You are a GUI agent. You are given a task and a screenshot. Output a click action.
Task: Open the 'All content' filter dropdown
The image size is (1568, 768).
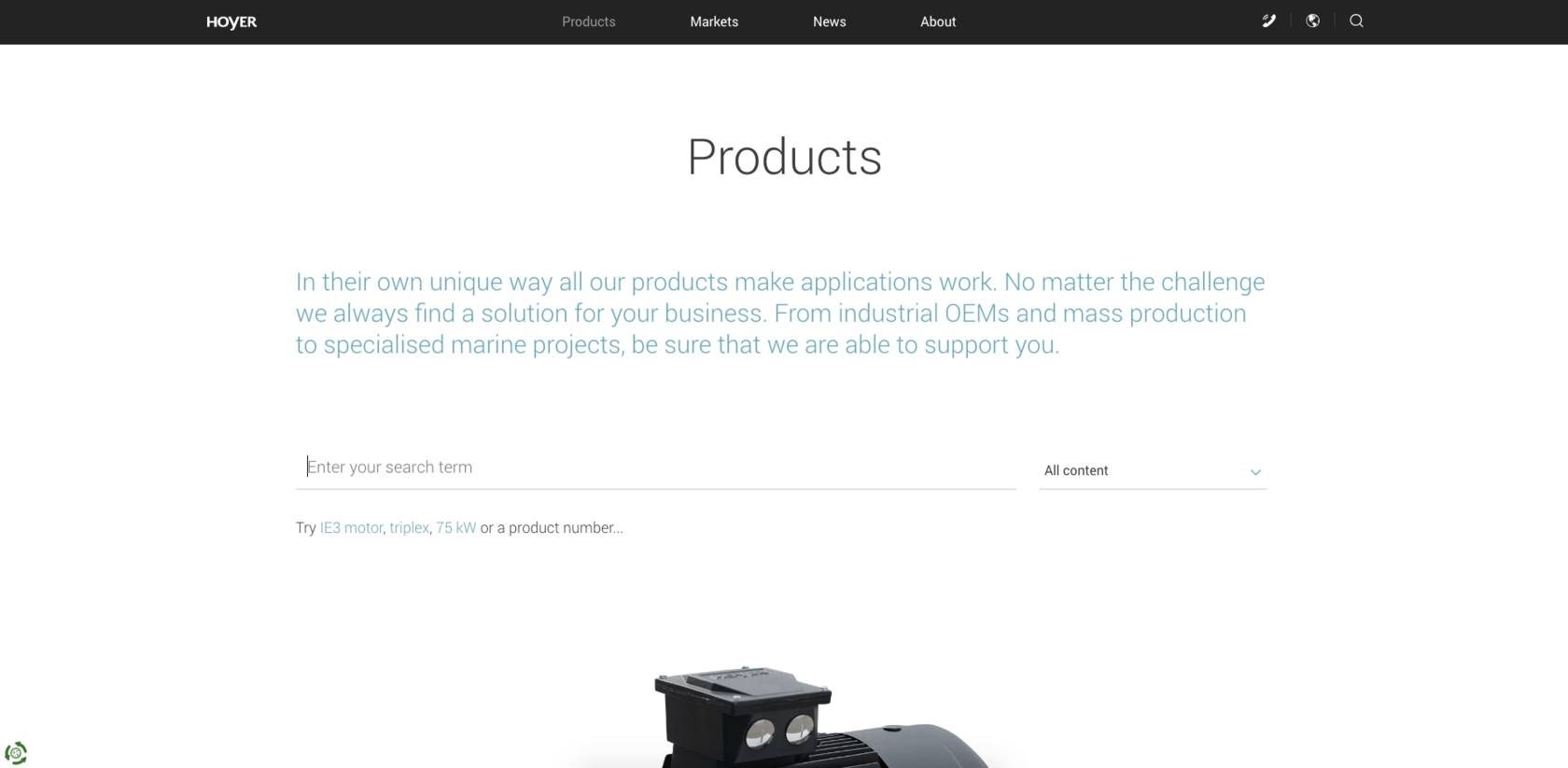[1153, 470]
